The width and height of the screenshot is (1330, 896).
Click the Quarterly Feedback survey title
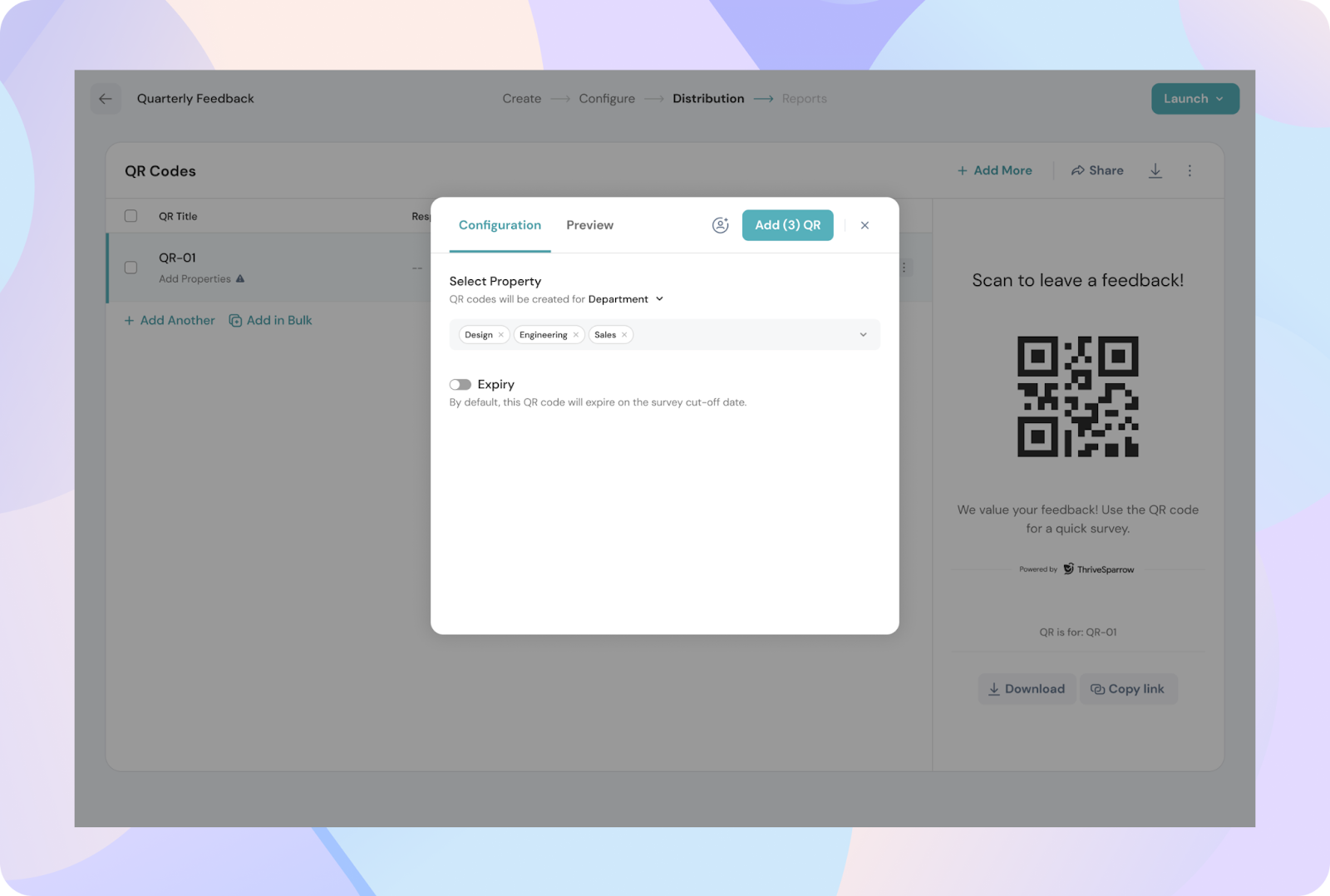click(195, 99)
